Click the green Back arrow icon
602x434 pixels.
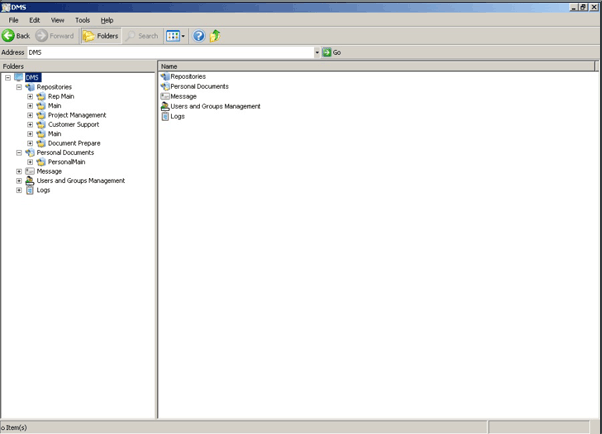tap(8, 36)
